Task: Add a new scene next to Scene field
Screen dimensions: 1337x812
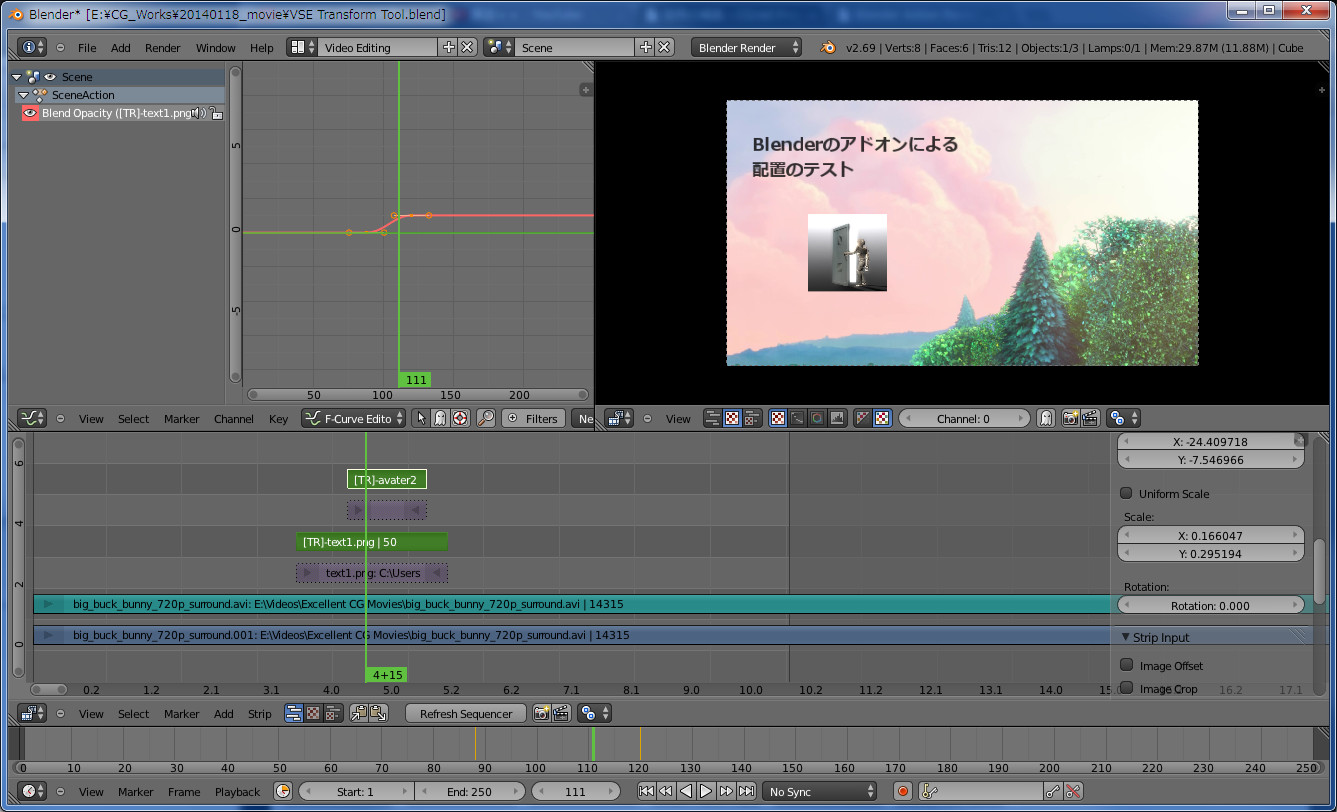Action: click(x=645, y=47)
